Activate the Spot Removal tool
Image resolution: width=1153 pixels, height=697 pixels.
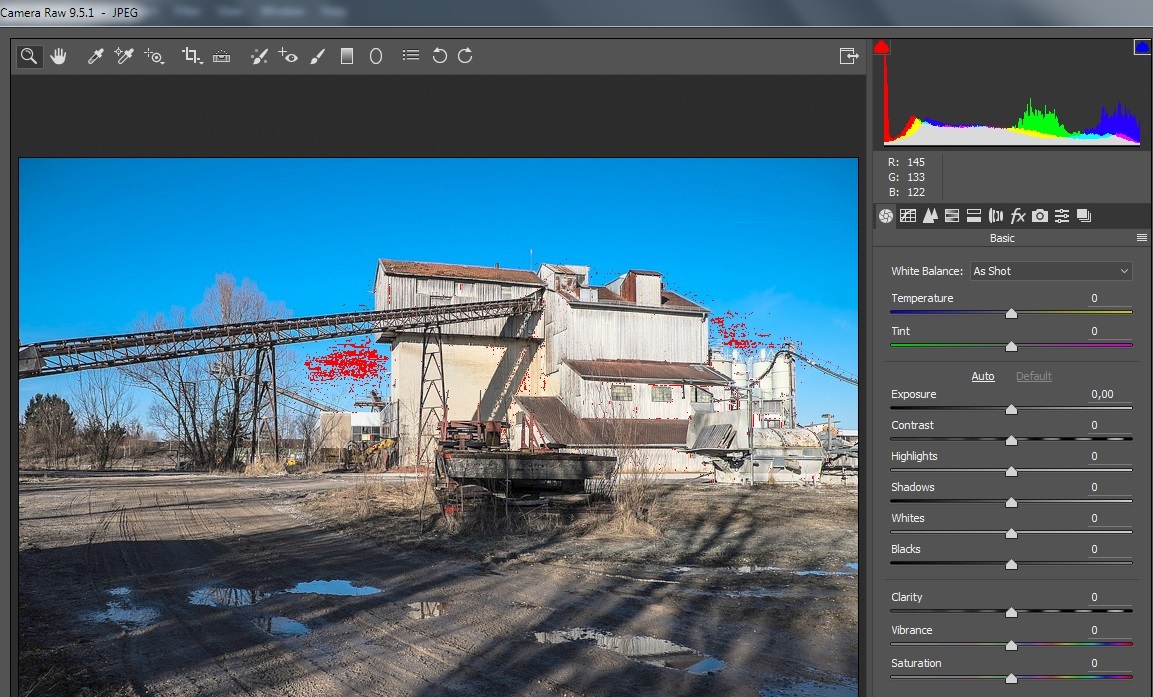(x=259, y=56)
